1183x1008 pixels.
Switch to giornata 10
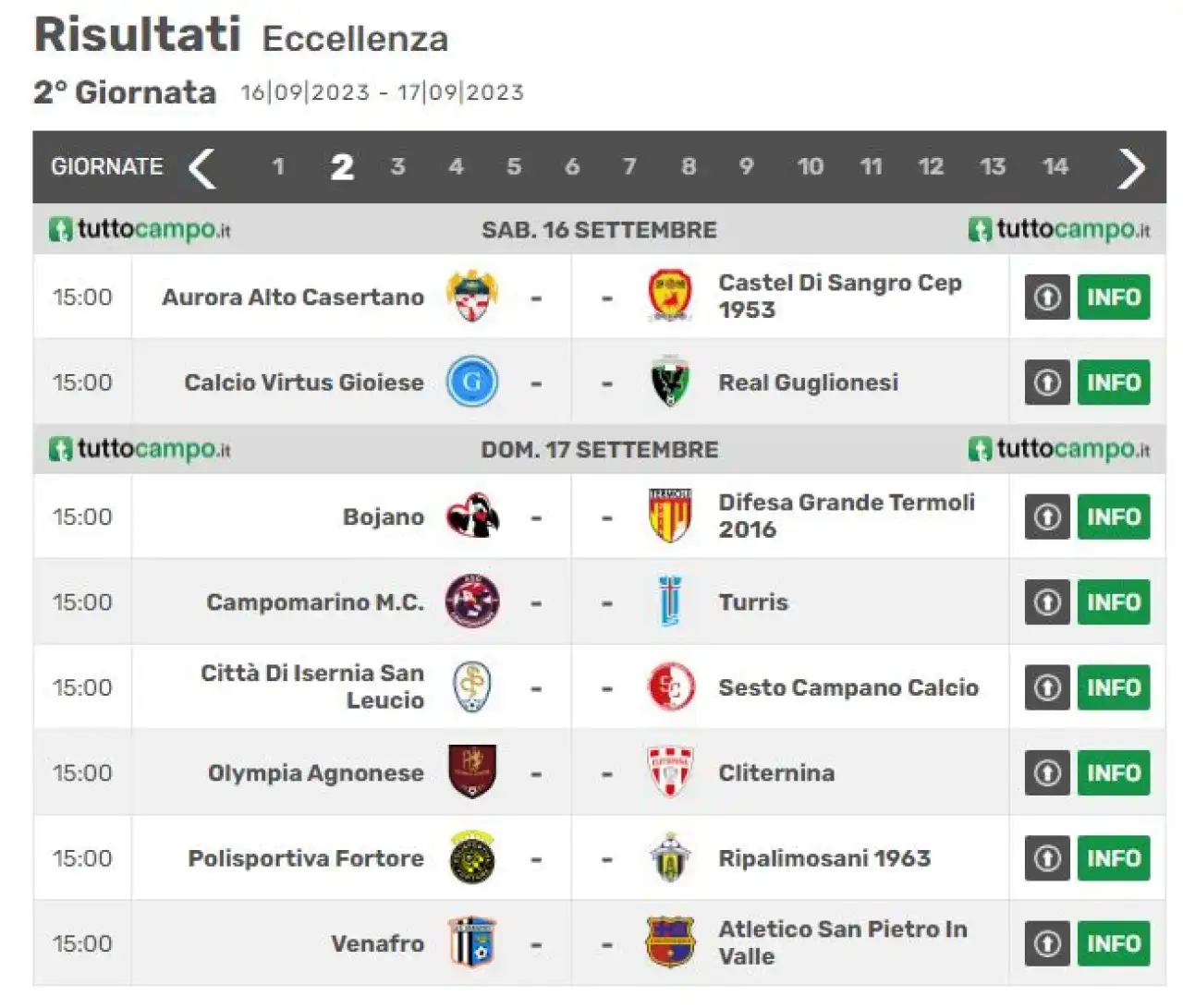coord(811,166)
